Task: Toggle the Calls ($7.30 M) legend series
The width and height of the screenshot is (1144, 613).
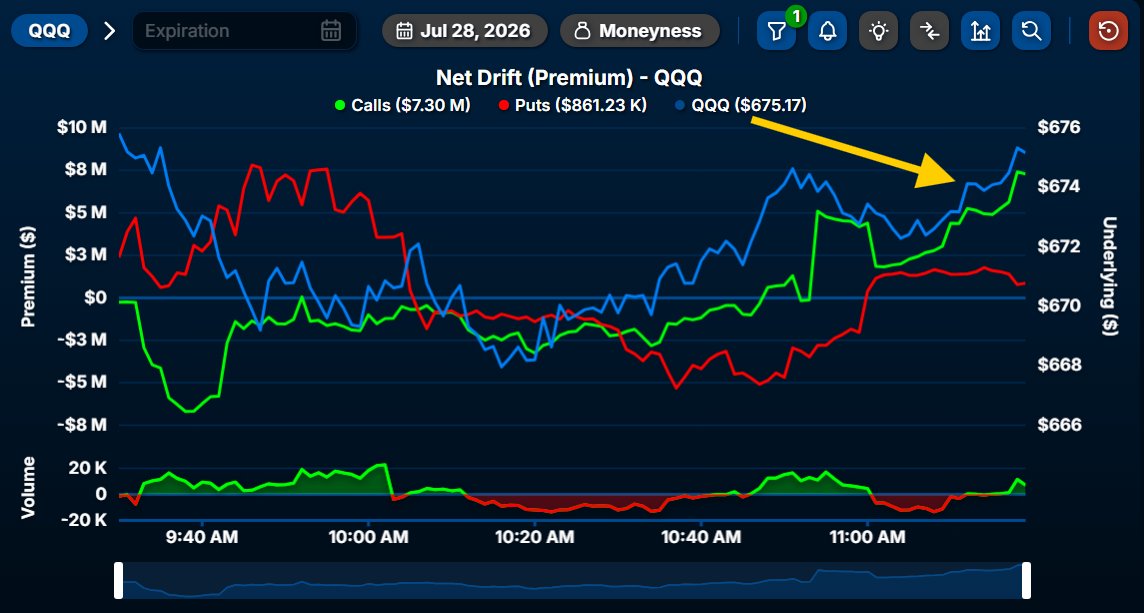Action: click(402, 105)
